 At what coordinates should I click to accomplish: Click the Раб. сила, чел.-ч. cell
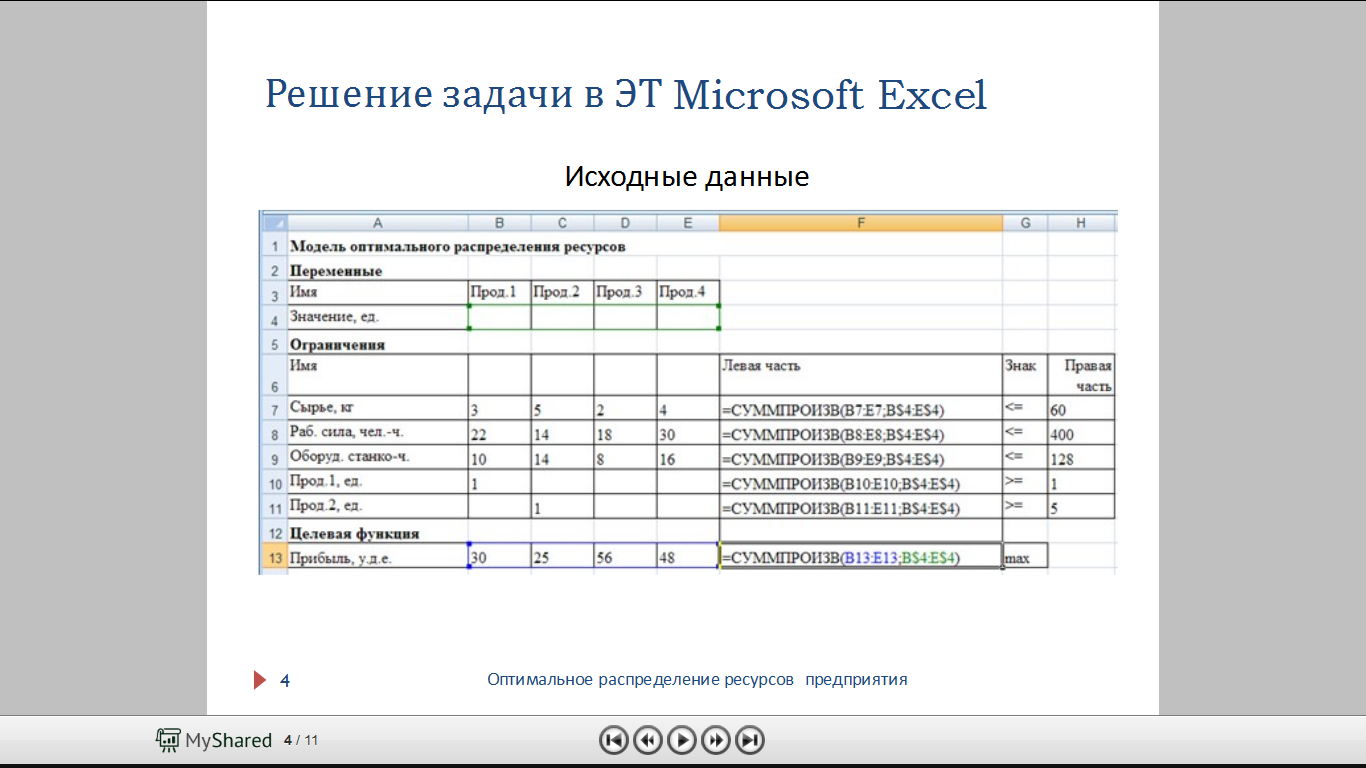[x=377, y=433]
